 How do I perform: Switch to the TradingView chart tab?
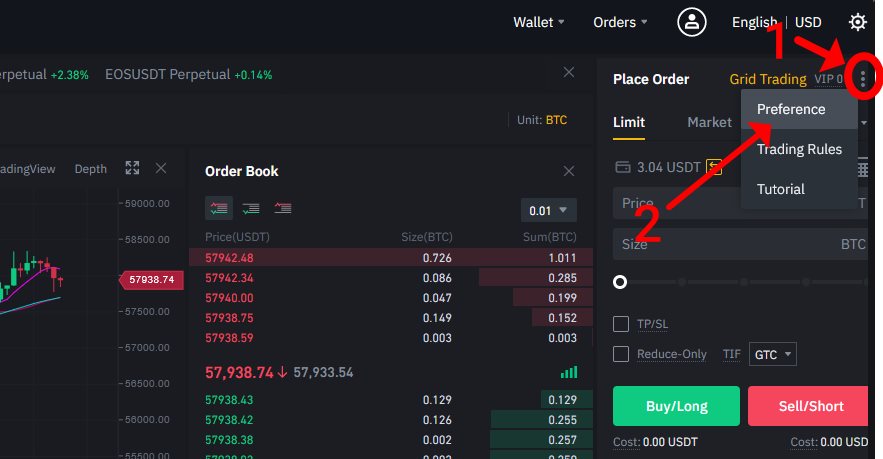point(28,169)
